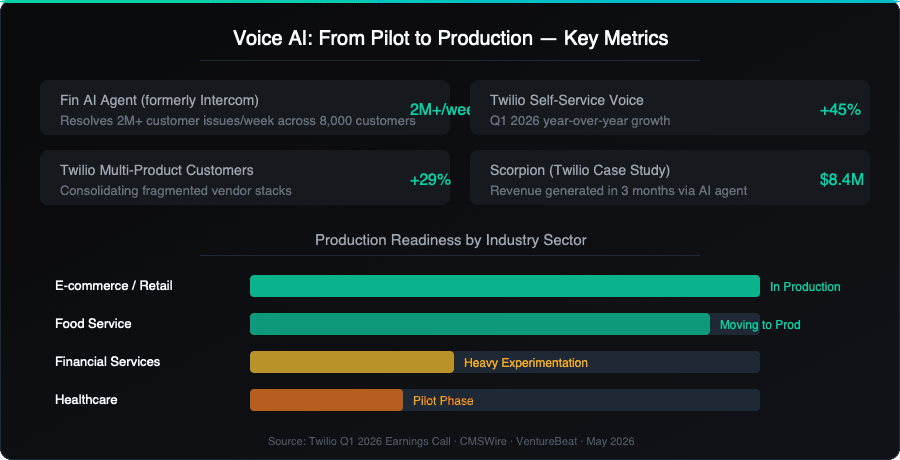Click the green E-commerce / Retail progress bar
Image resolution: width=900 pixels, height=460 pixels.
[505, 286]
